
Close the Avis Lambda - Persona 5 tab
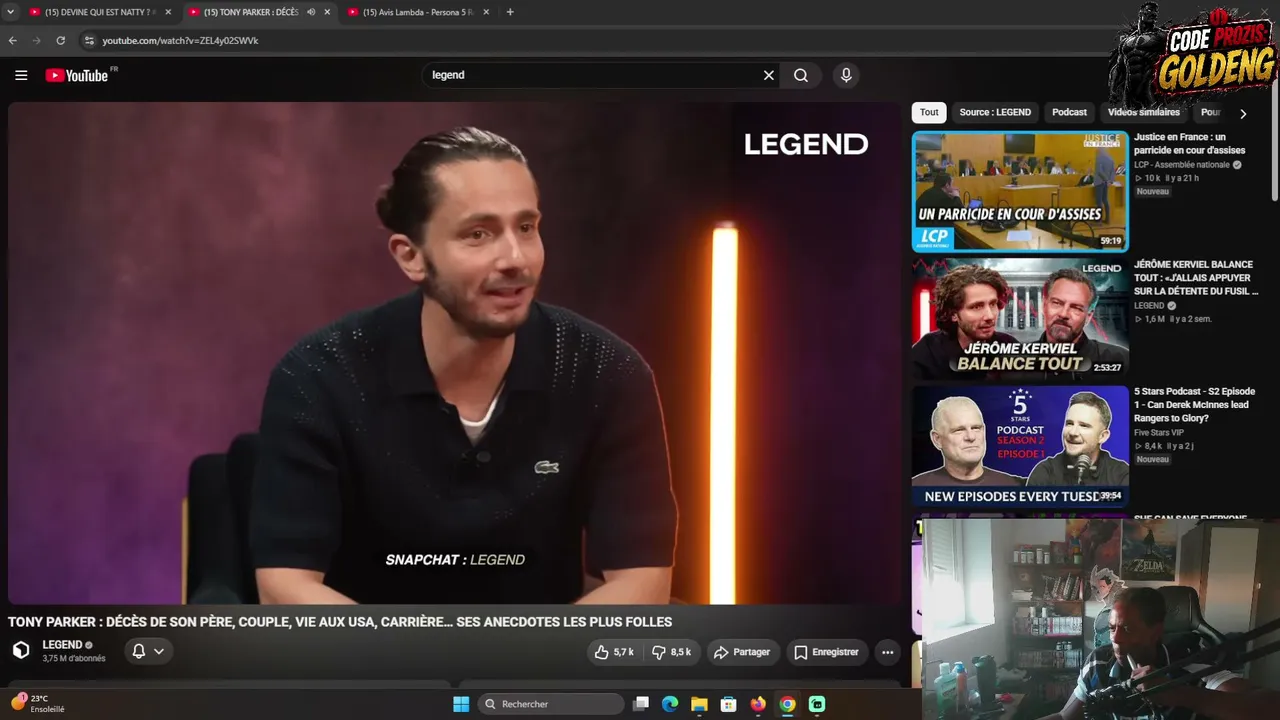click(x=486, y=12)
